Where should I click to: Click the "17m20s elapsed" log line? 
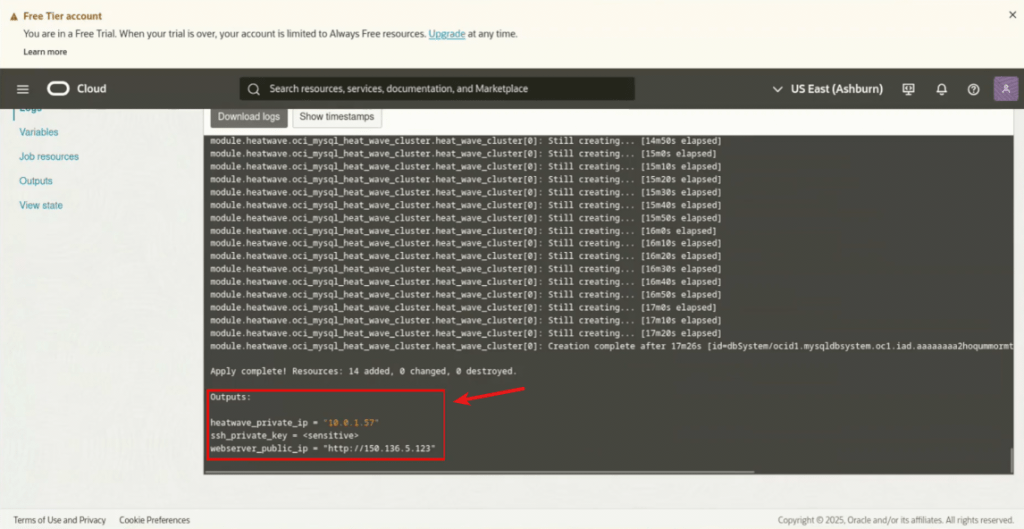(x=466, y=333)
